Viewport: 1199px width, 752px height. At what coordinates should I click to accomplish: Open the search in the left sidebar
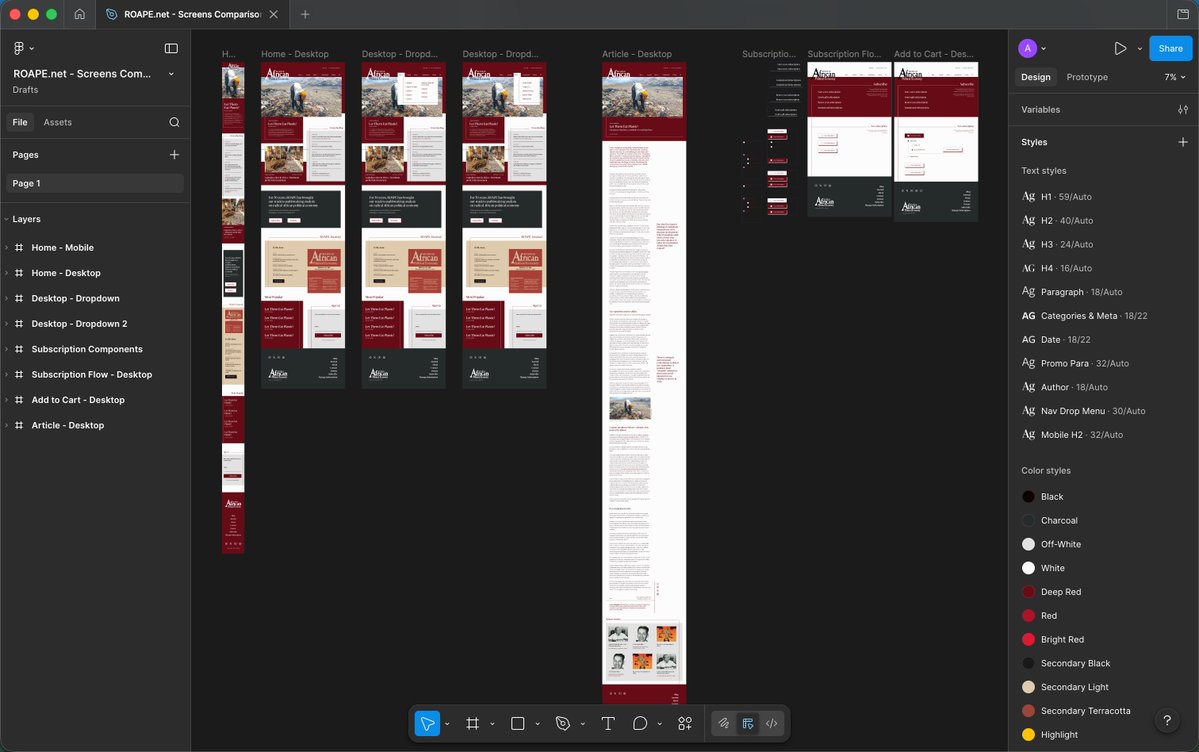point(174,121)
